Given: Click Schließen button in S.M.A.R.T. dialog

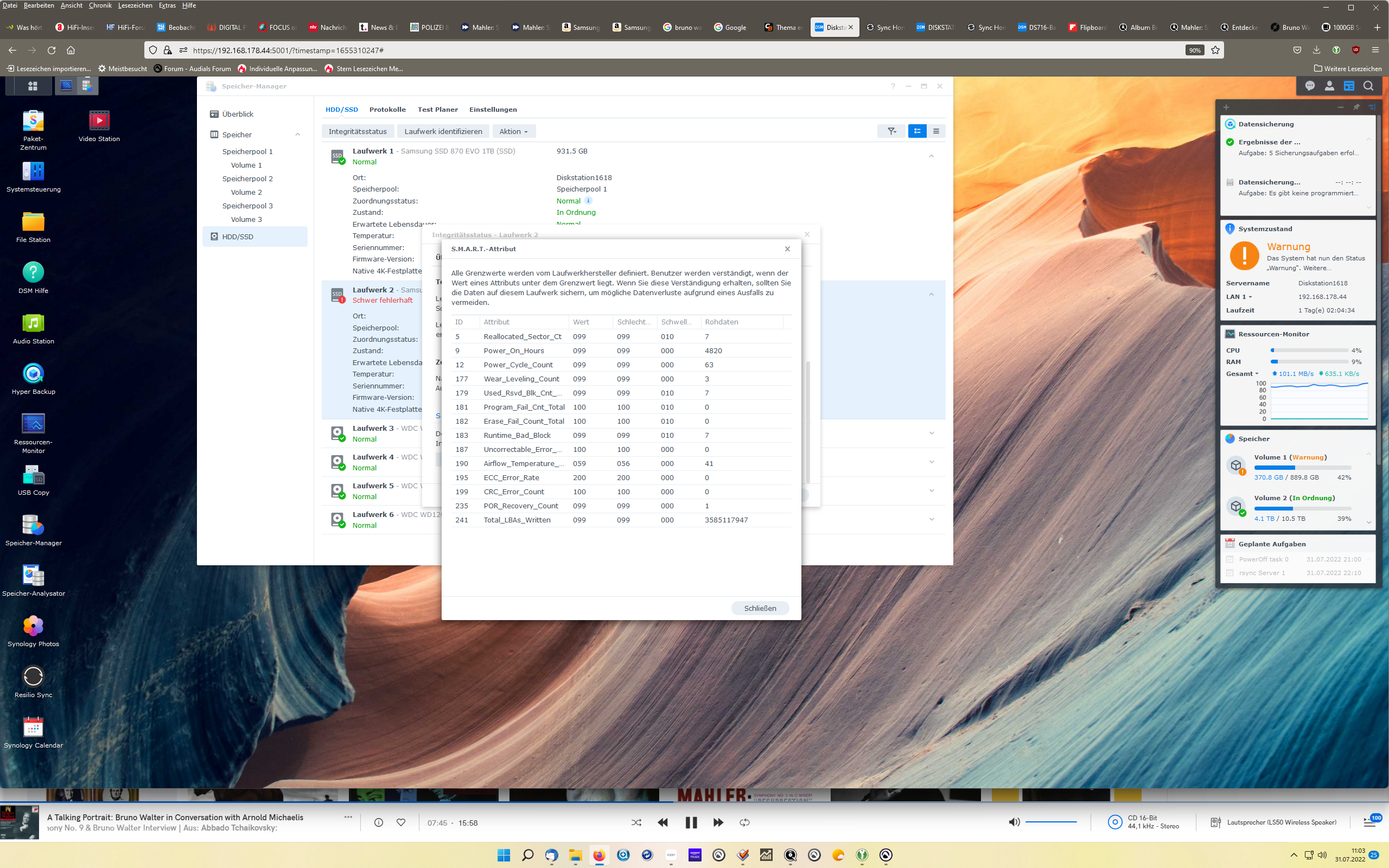Looking at the screenshot, I should [x=760, y=608].
